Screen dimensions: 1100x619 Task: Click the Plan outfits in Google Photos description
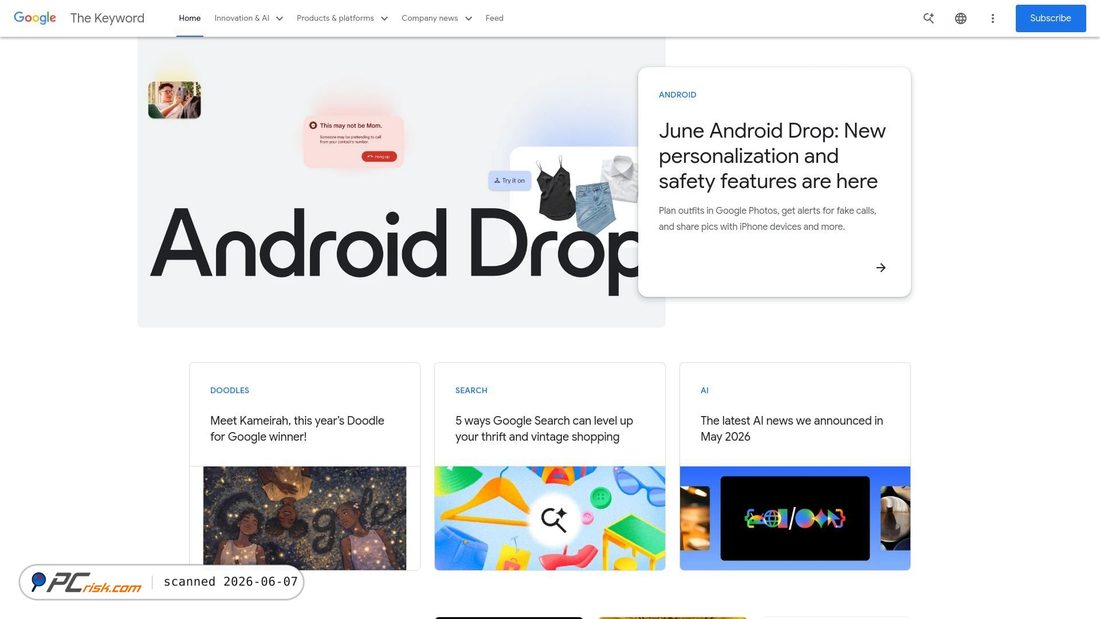[x=767, y=218]
